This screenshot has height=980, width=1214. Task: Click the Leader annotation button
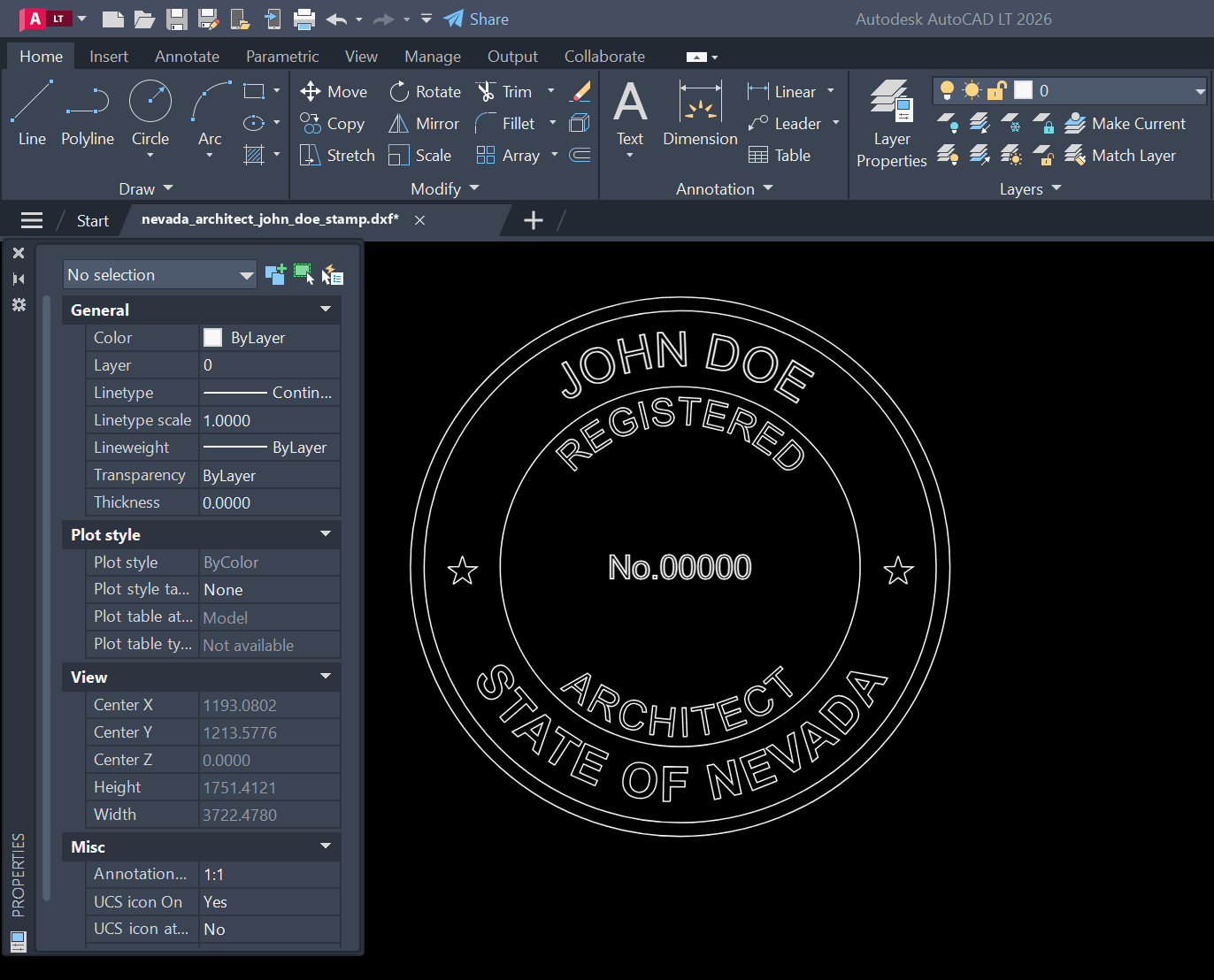click(x=784, y=123)
